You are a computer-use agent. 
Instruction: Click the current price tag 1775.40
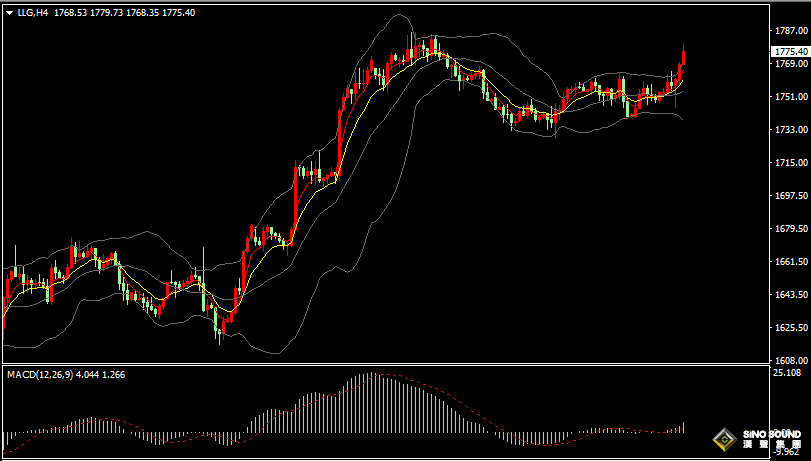(x=790, y=51)
